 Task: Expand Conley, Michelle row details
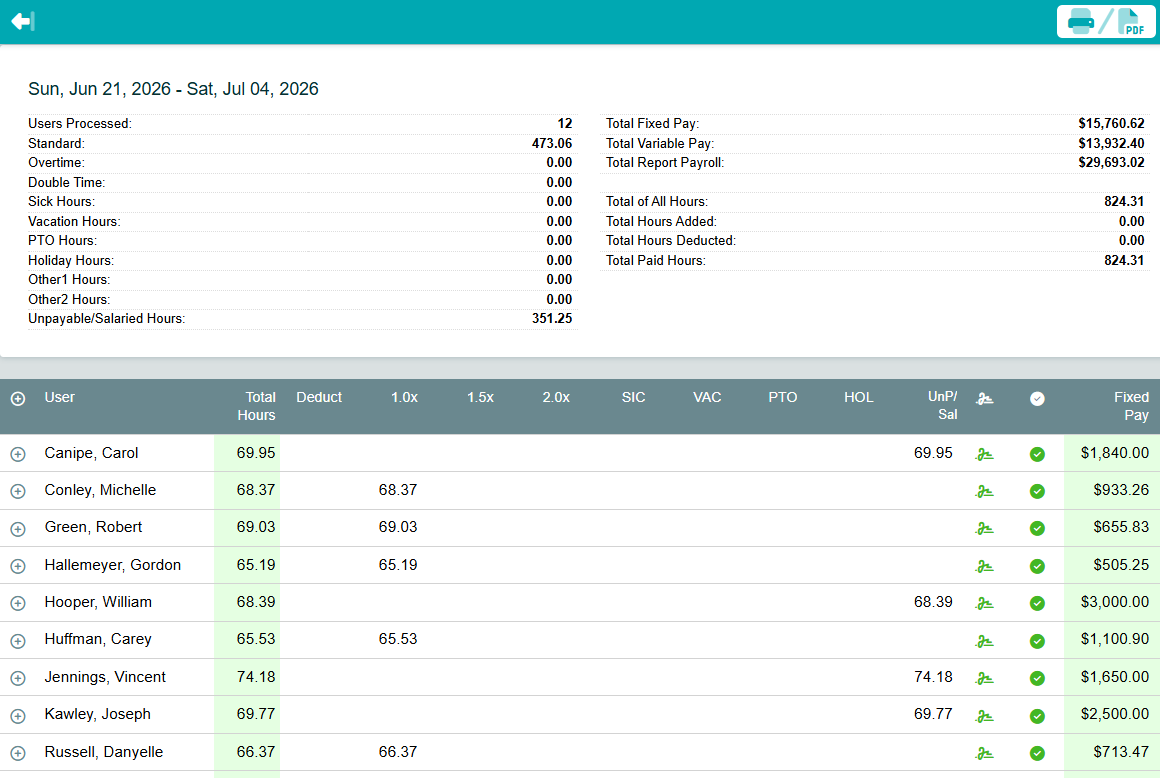(18, 491)
